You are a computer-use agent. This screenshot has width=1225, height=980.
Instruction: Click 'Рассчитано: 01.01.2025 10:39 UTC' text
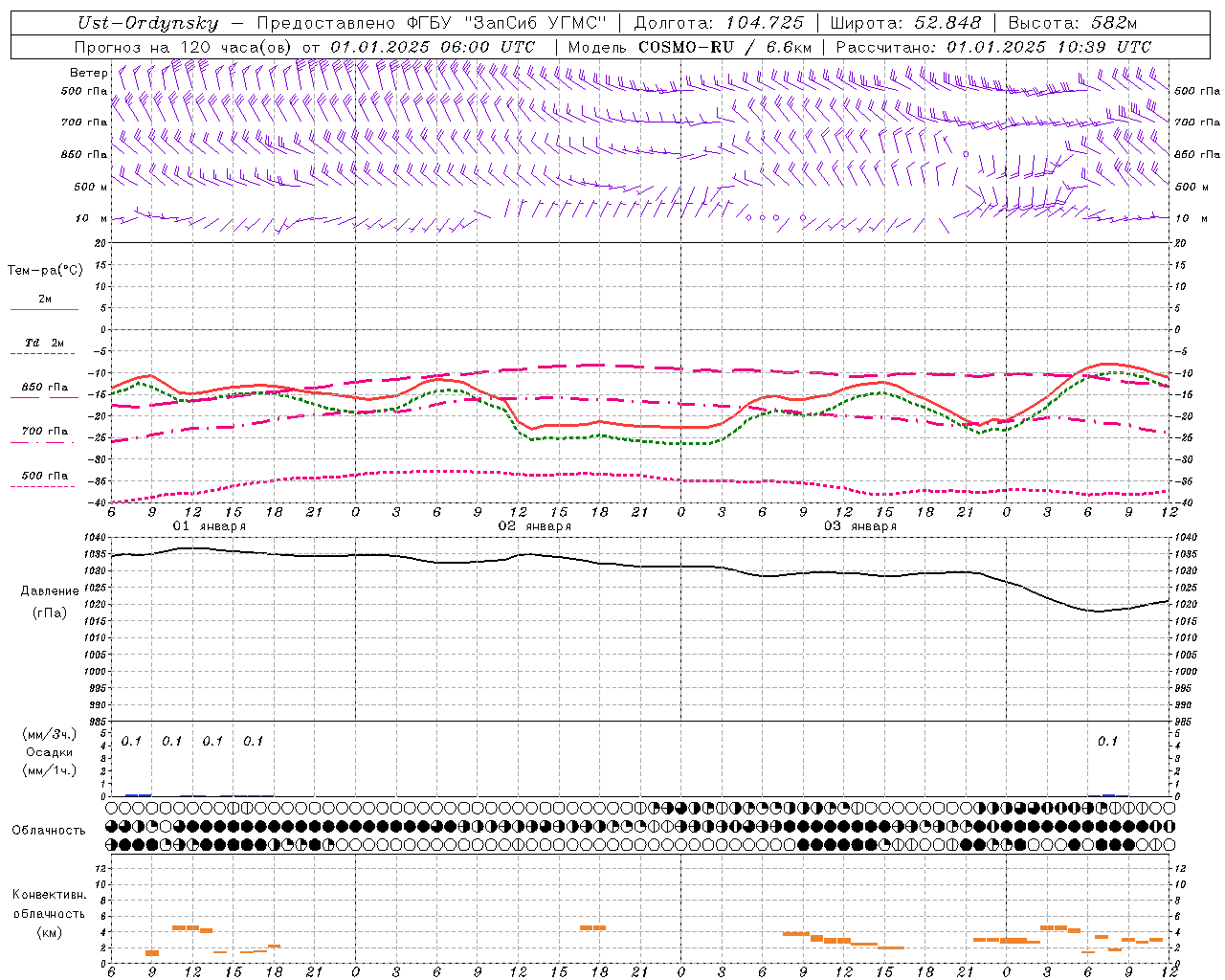993,47
